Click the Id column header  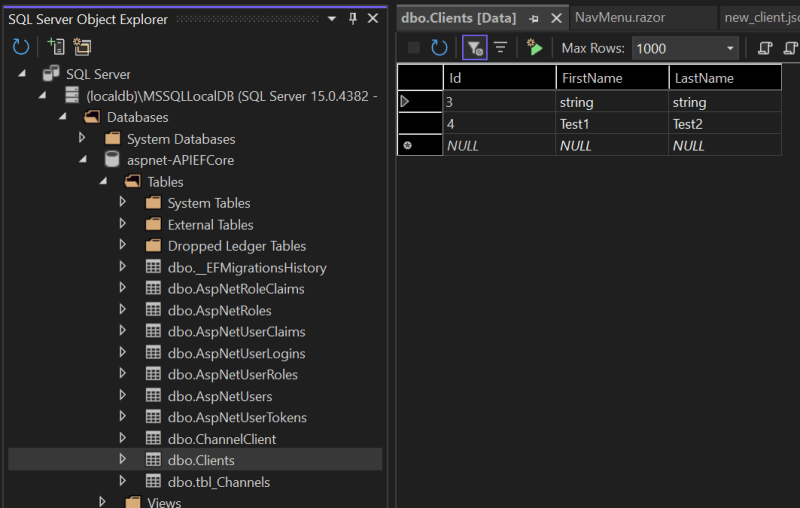[x=499, y=78]
